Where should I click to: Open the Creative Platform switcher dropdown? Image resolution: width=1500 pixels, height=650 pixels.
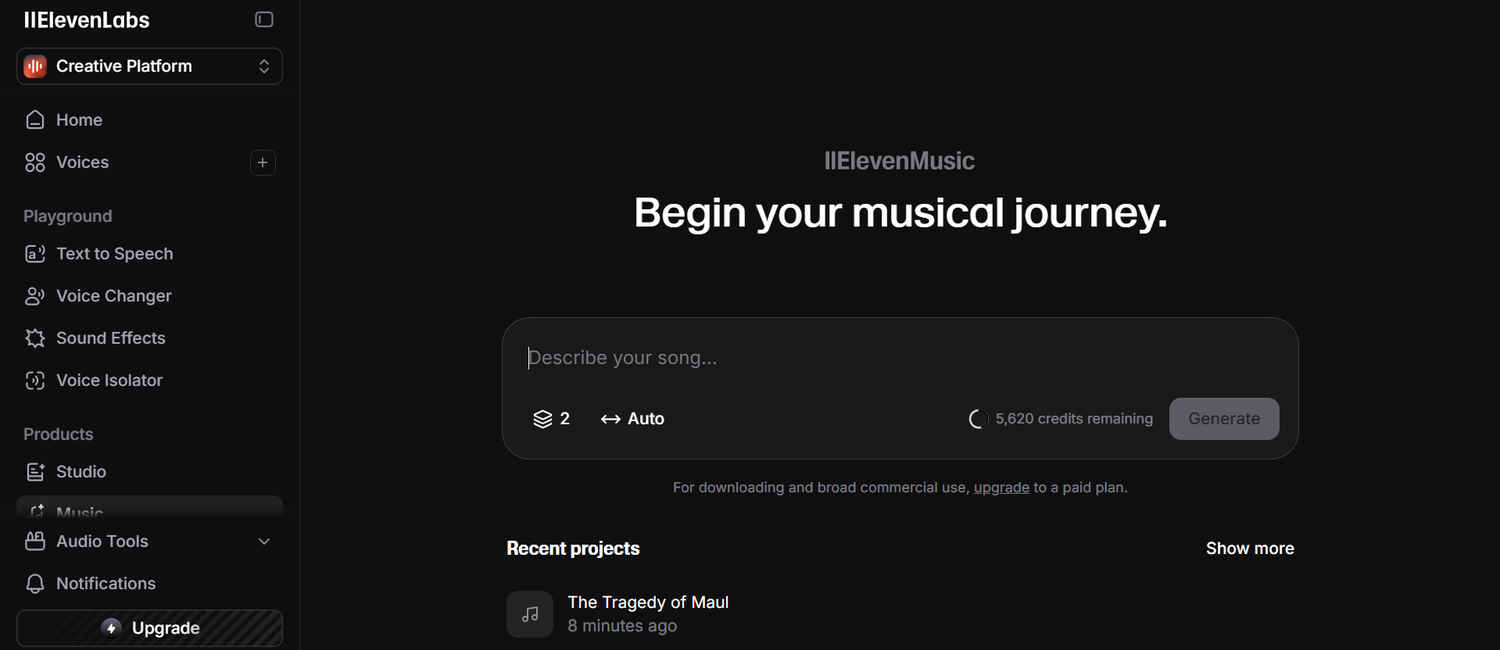tap(150, 66)
